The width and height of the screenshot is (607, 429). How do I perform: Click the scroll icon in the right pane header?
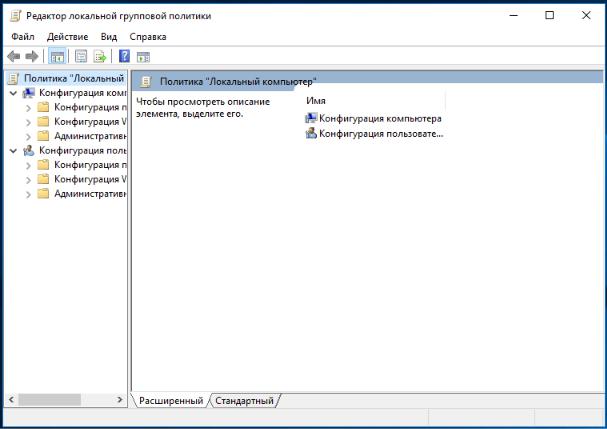click(x=146, y=82)
